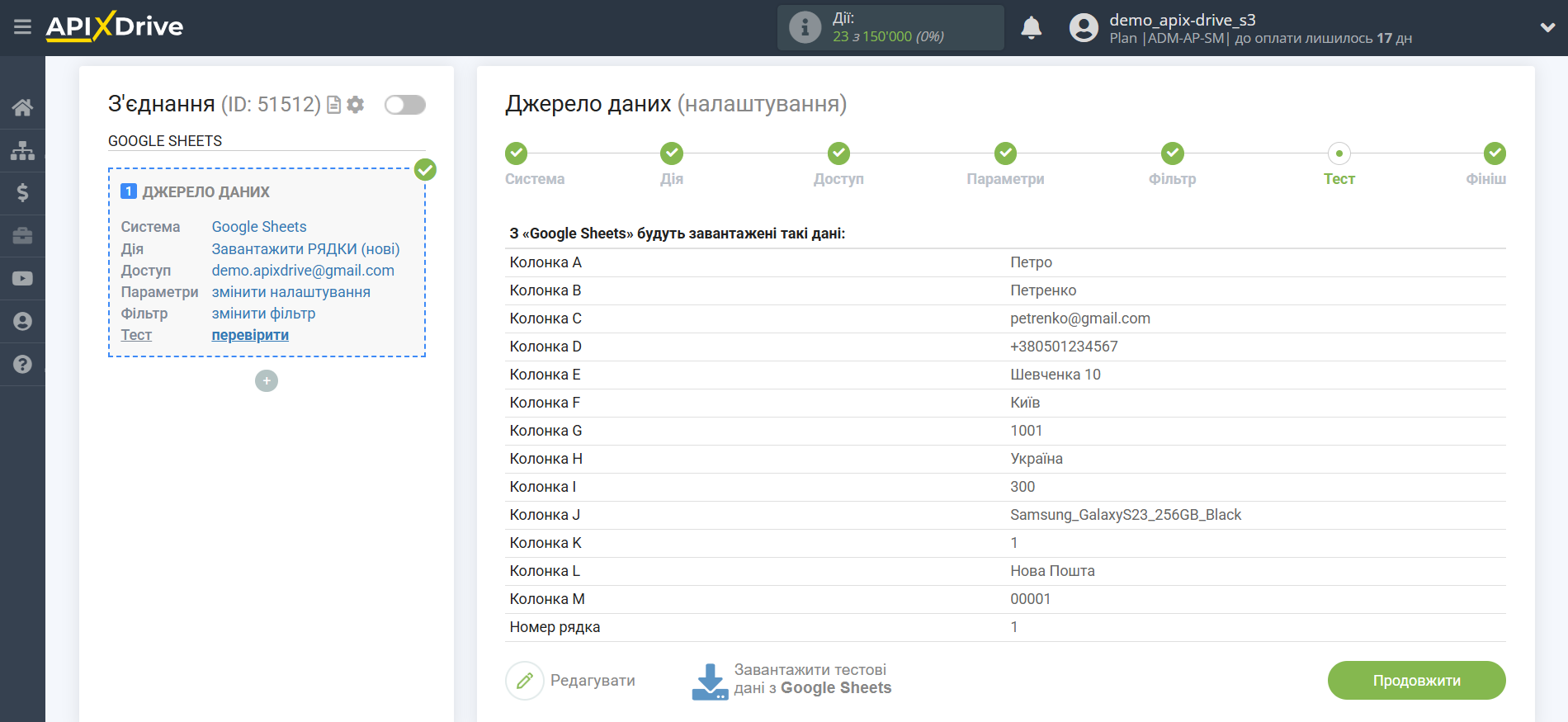Screen dimensions: 1568x722
Task: Open the billing dollar sidebar icon
Action: (x=22, y=193)
